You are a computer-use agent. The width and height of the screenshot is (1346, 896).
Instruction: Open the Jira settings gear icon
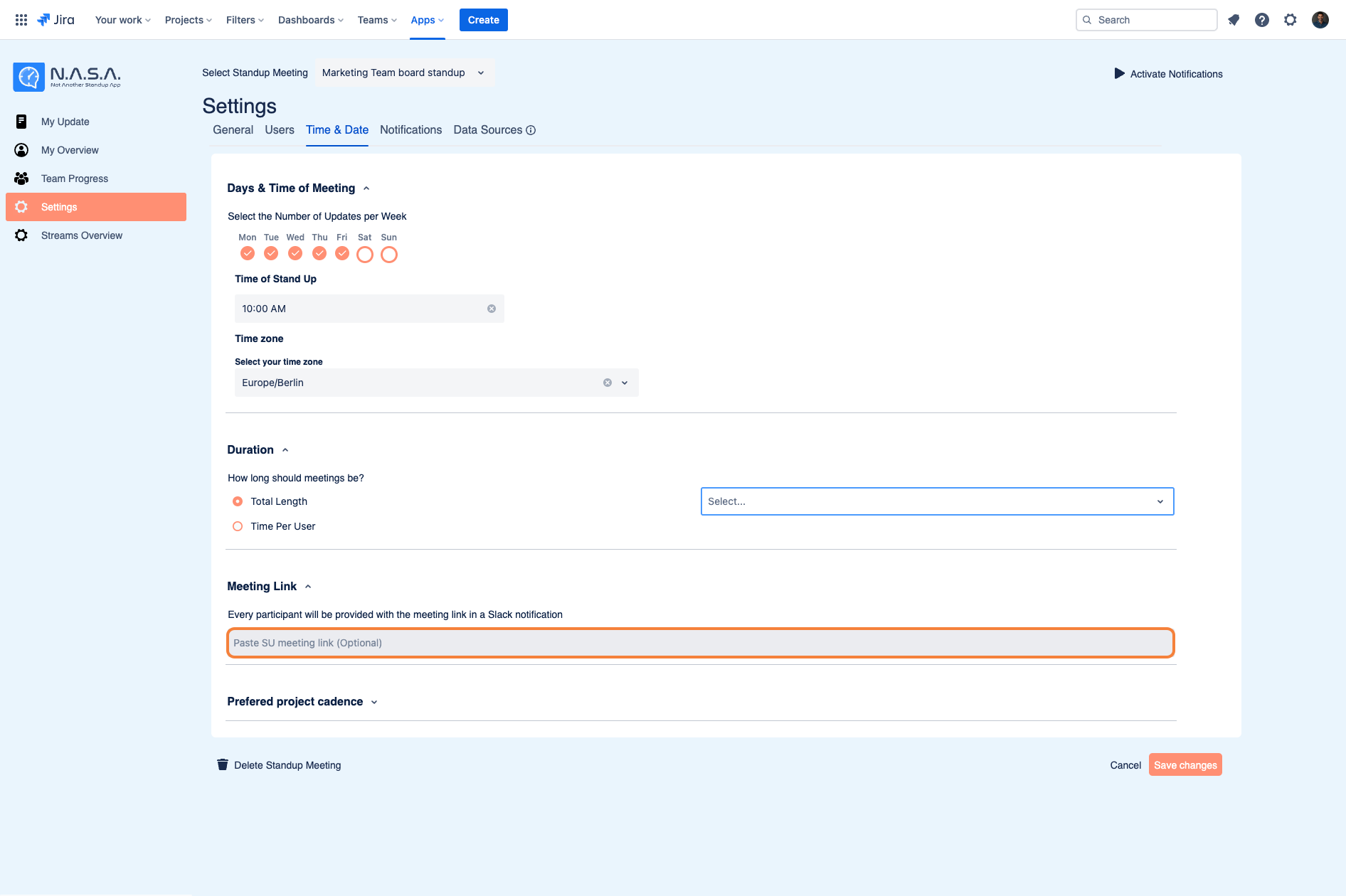[x=1291, y=20]
